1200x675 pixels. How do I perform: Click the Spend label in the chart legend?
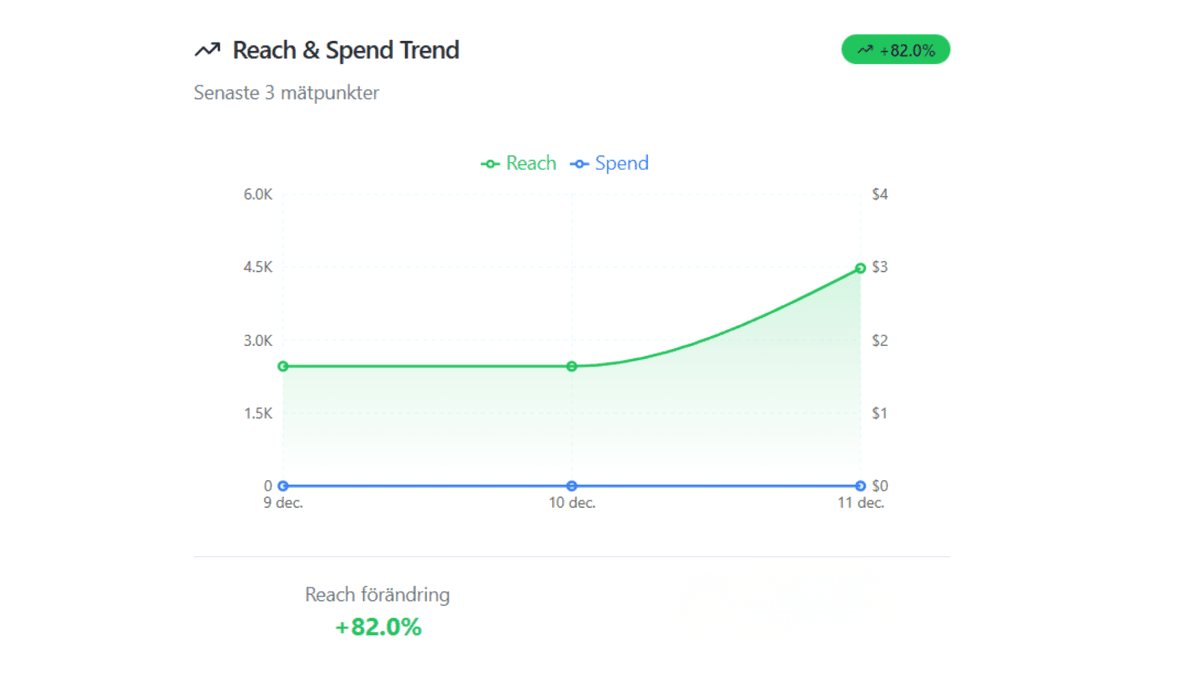[x=621, y=163]
